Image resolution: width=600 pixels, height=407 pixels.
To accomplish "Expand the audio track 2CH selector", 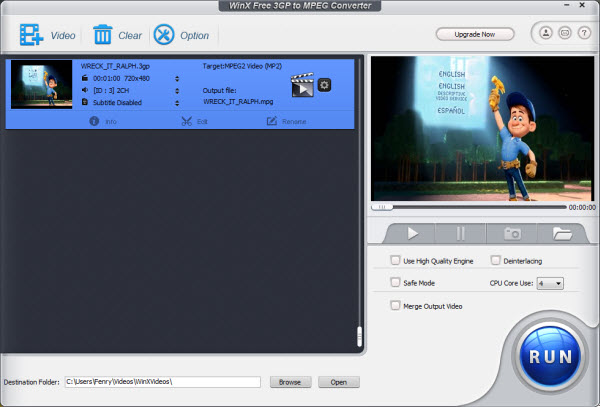I will click(x=177, y=91).
